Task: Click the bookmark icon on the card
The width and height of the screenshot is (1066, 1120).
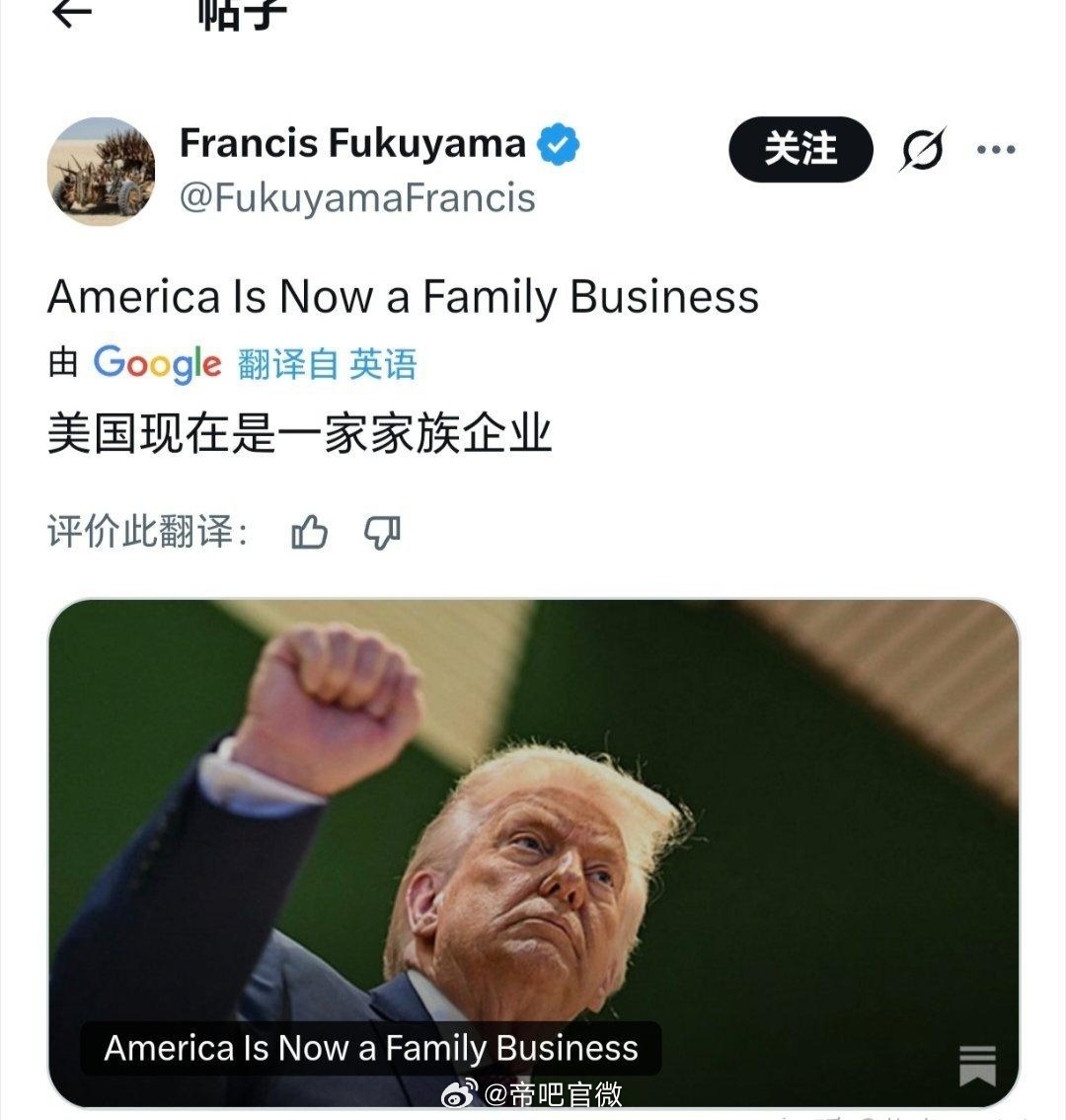Action: 977,1065
